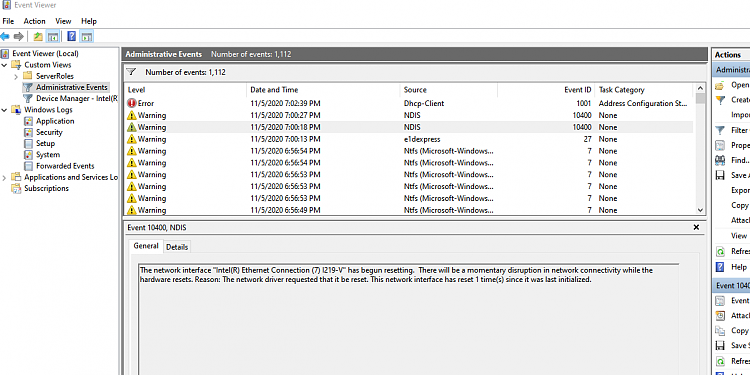
Task: Click the Forwarded Events log icon
Action: [28, 166]
